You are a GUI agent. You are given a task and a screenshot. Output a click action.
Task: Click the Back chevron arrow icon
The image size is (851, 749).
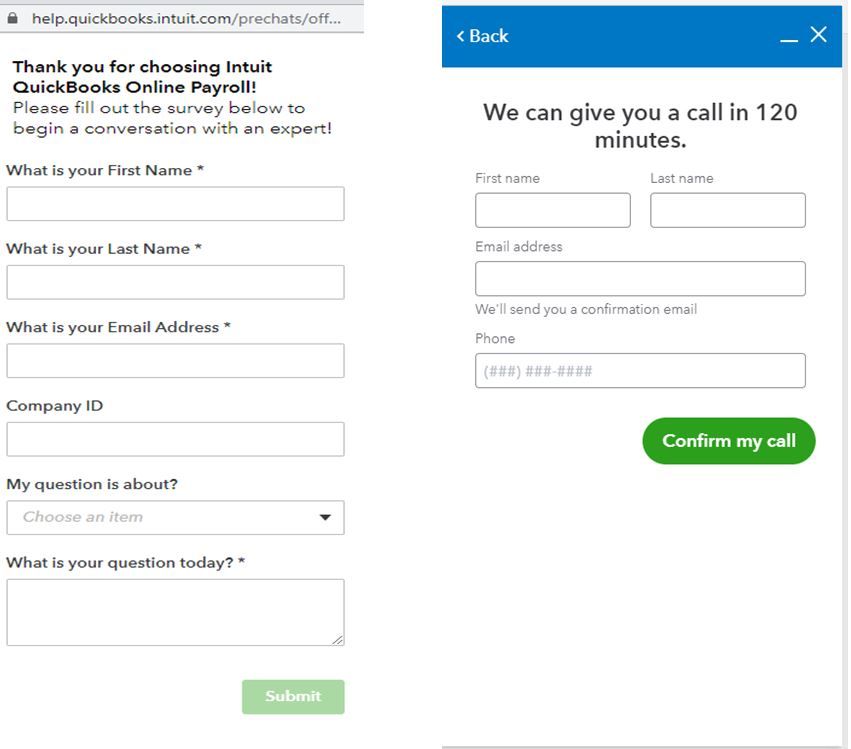pyautogui.click(x=460, y=36)
